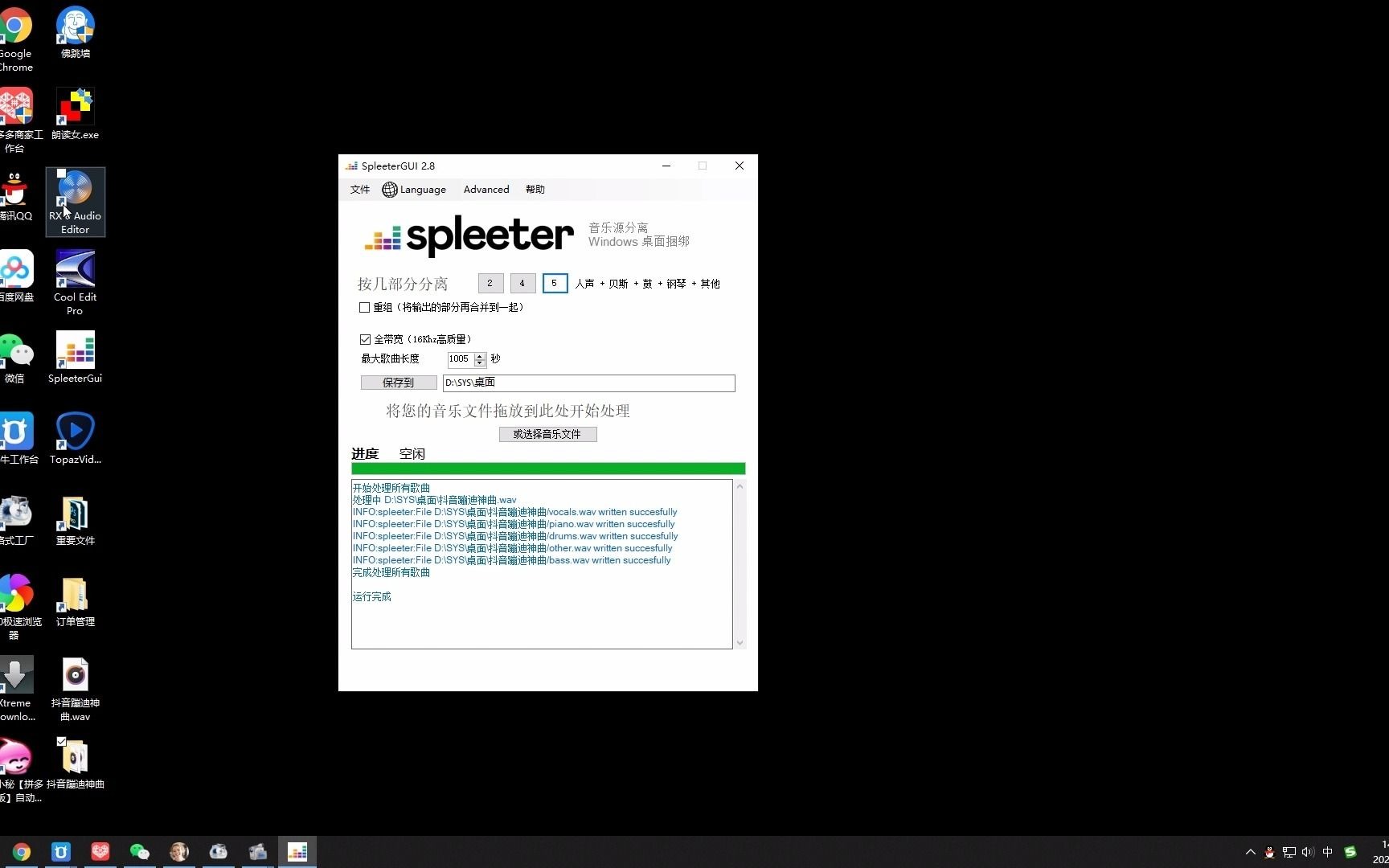Click the WeChat icon in the taskbar
Image resolution: width=1389 pixels, height=868 pixels.
[x=139, y=852]
